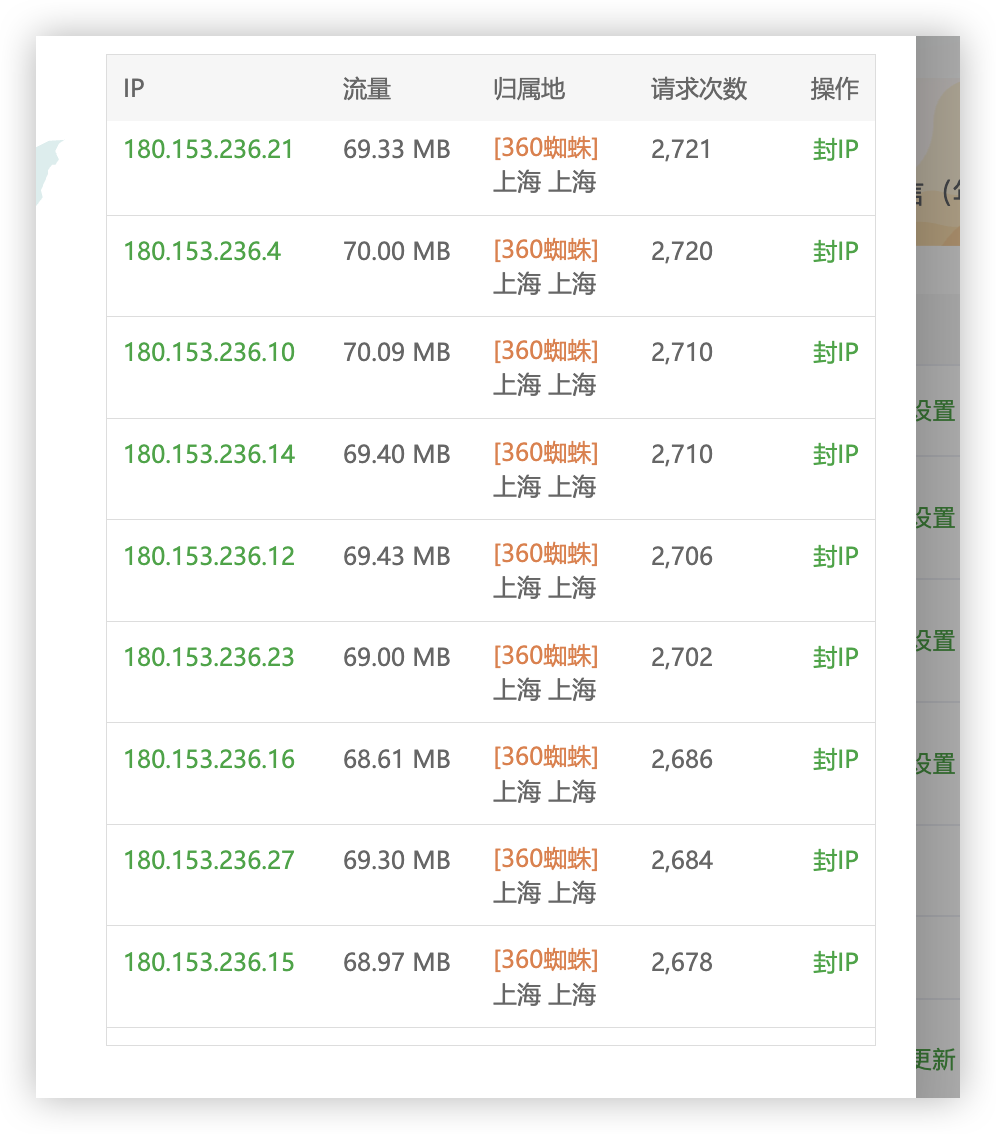996x1134 pixels.
Task: Click IP address 180.153.236.12
Action: (209, 557)
